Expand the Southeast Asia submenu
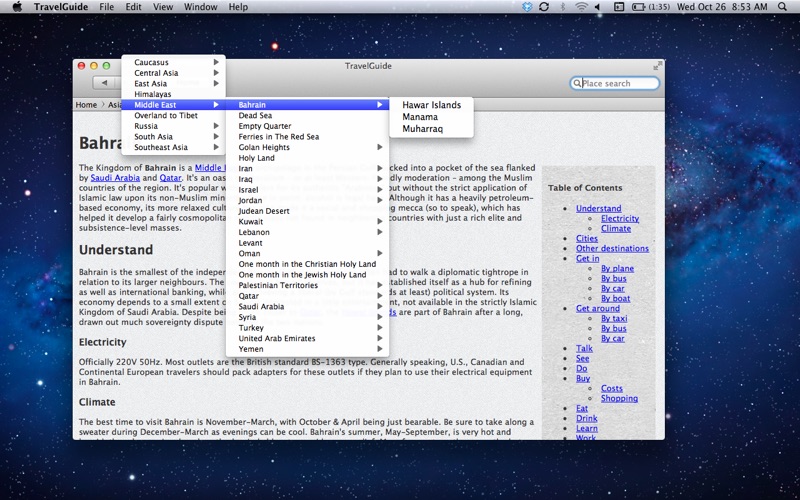This screenshot has height=500, width=800. click(x=173, y=147)
